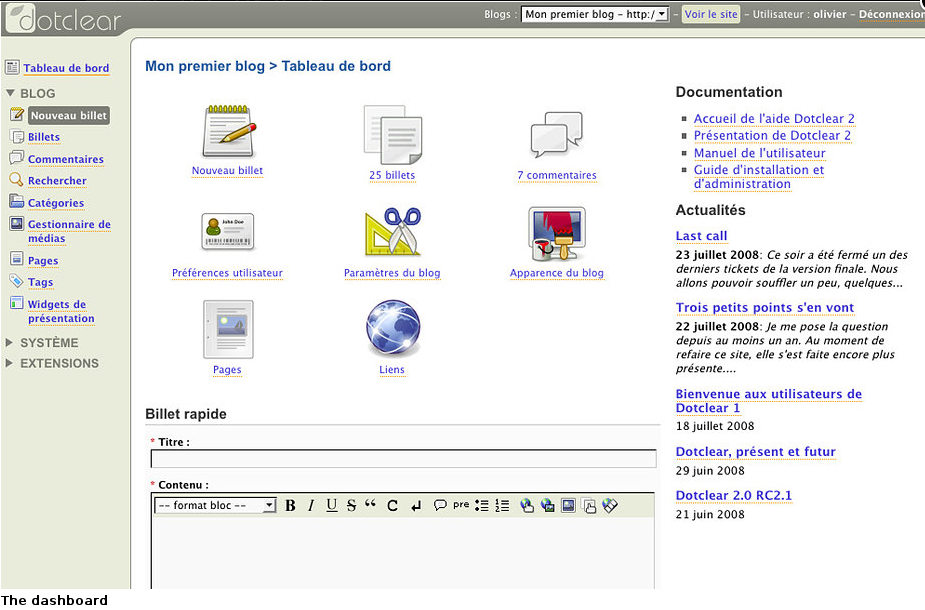Viewport: 925px width, 610px height.
Task: Insert an ordered numbered list
Action: [503, 506]
